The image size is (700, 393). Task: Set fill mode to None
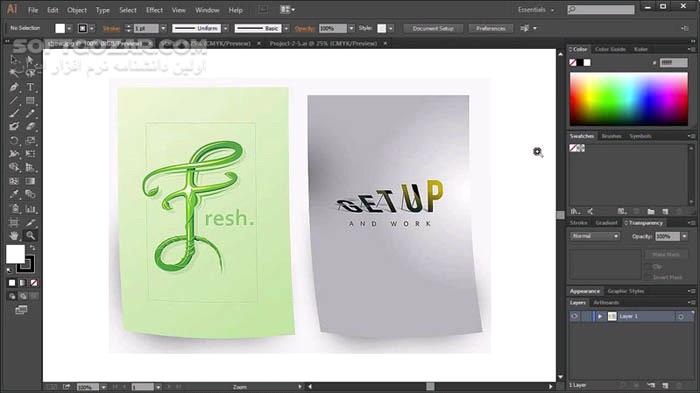34,283
